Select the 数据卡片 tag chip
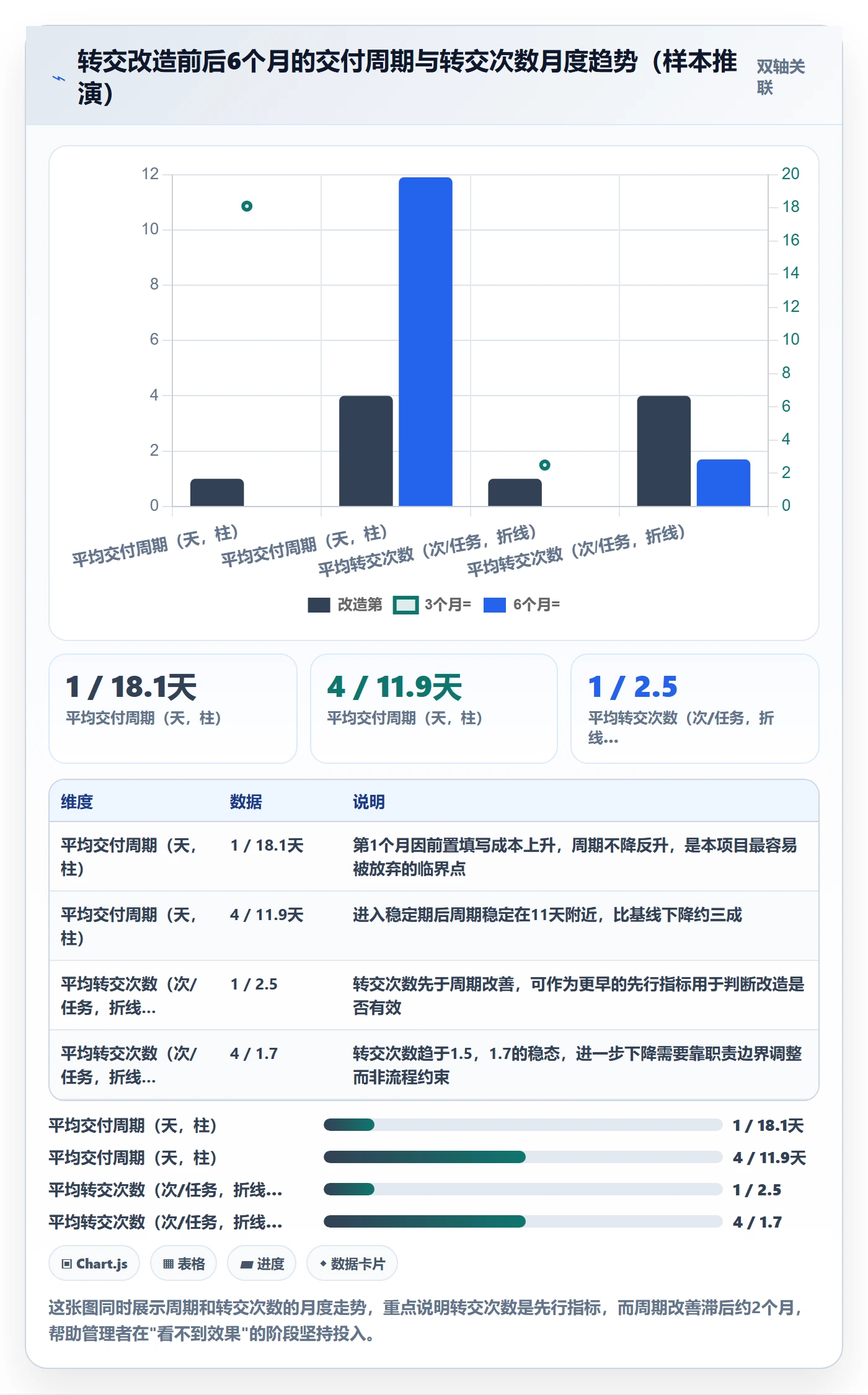Image resolution: width=868 pixels, height=1395 pixels. 352,1264
